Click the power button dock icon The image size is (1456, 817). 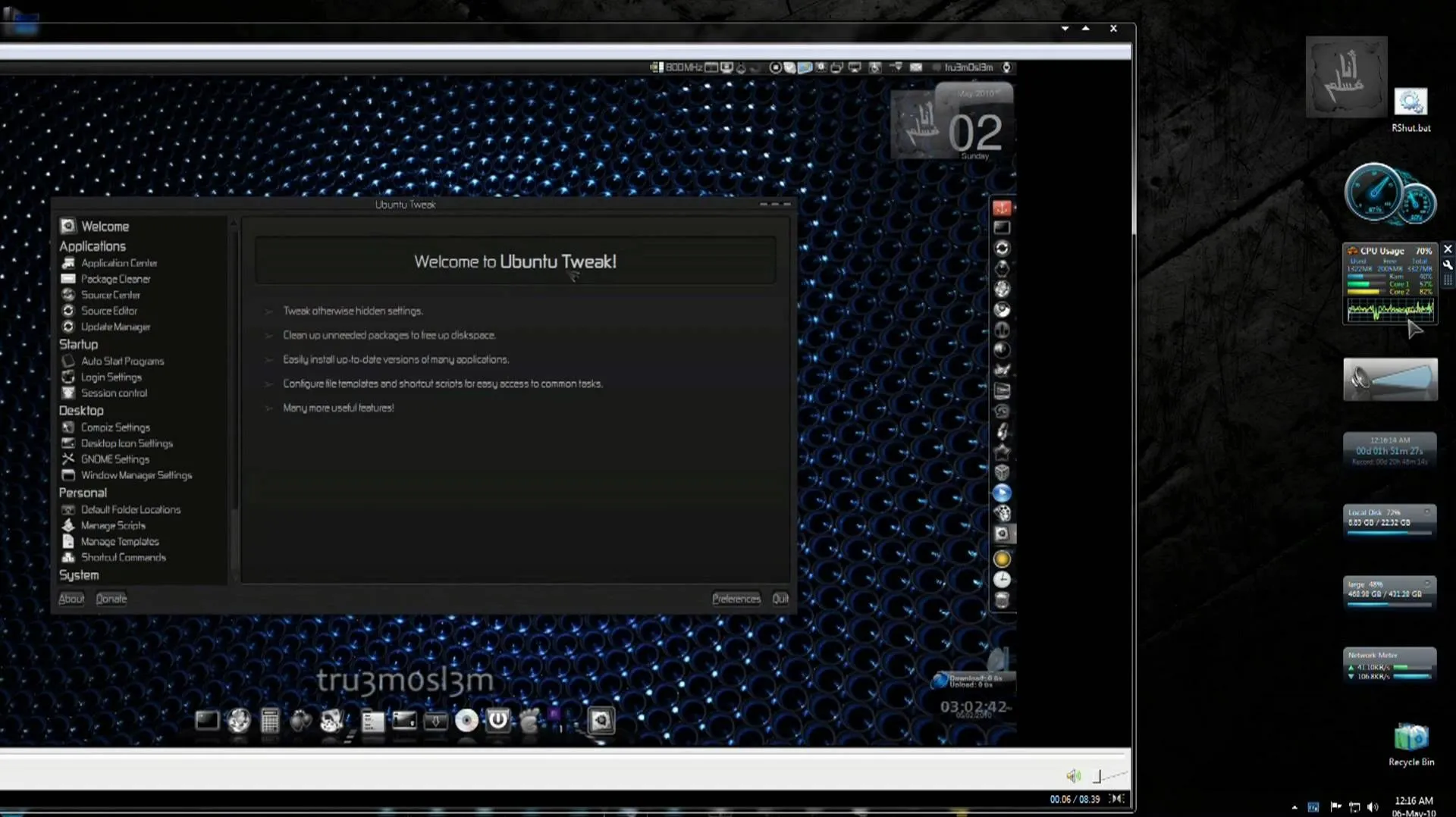point(498,719)
